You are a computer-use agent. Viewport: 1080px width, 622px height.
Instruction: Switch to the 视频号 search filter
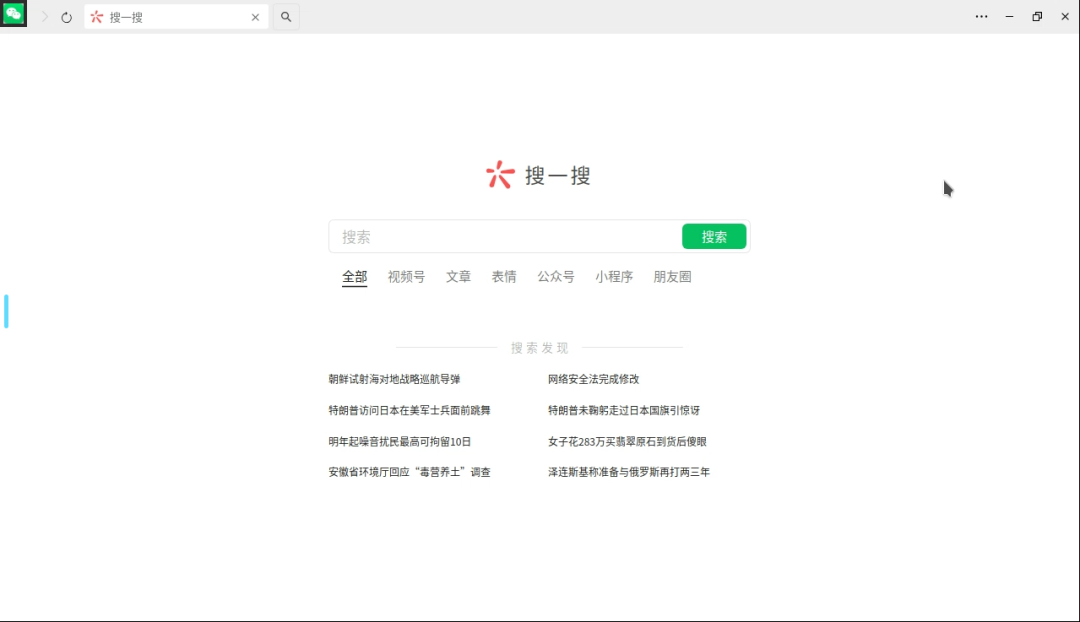tap(405, 277)
